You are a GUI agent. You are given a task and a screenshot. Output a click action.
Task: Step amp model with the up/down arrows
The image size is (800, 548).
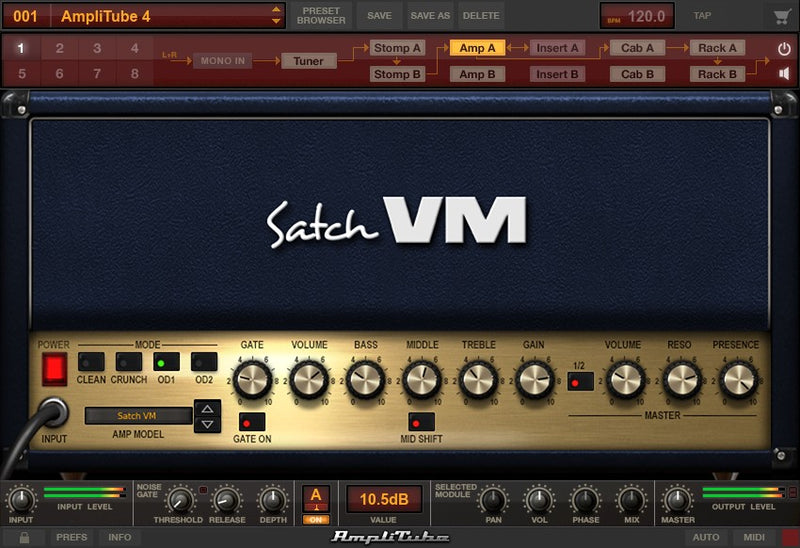(207, 415)
